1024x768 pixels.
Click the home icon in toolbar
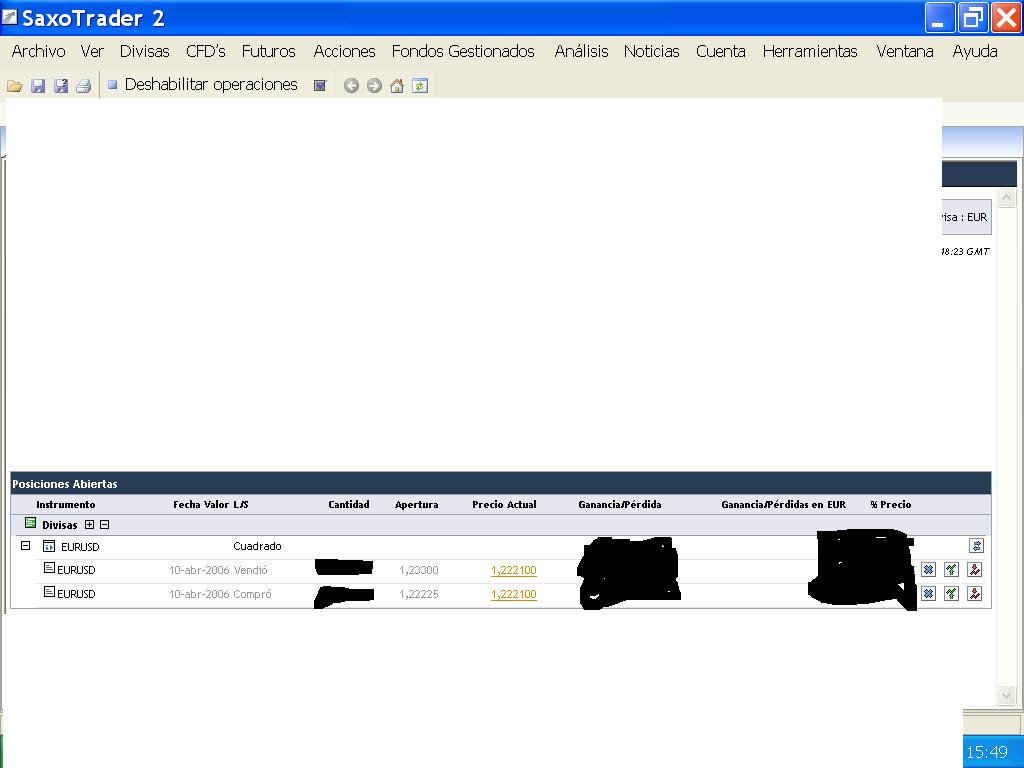396,86
